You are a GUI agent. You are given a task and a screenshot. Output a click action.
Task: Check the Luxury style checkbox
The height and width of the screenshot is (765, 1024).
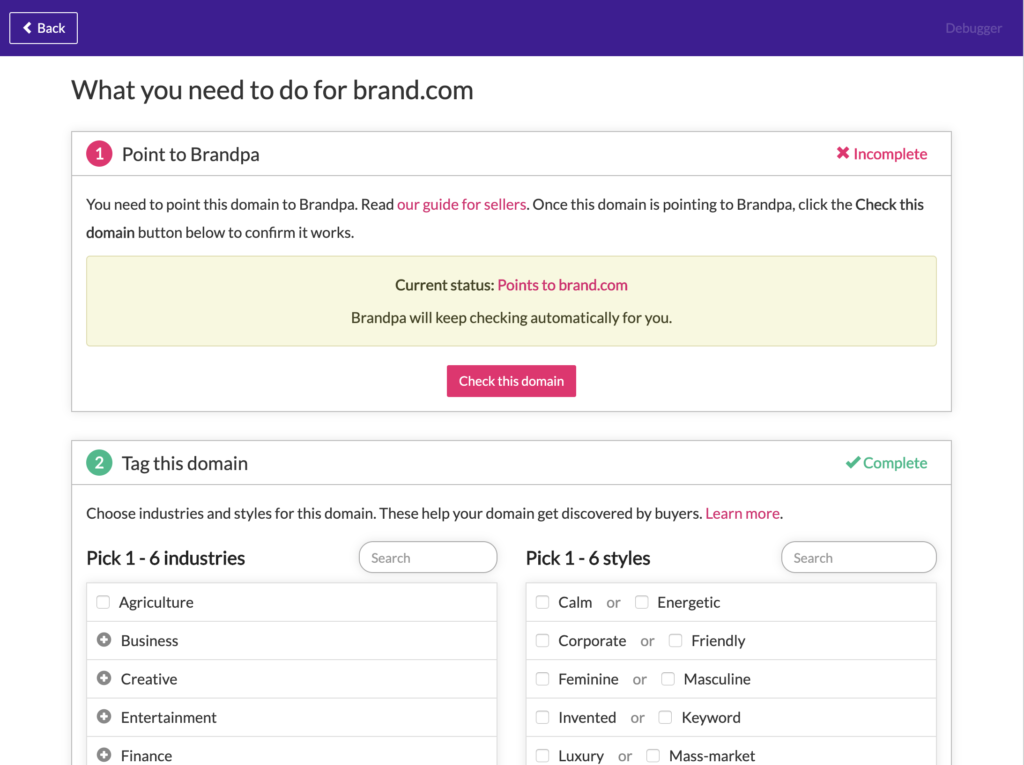(543, 756)
